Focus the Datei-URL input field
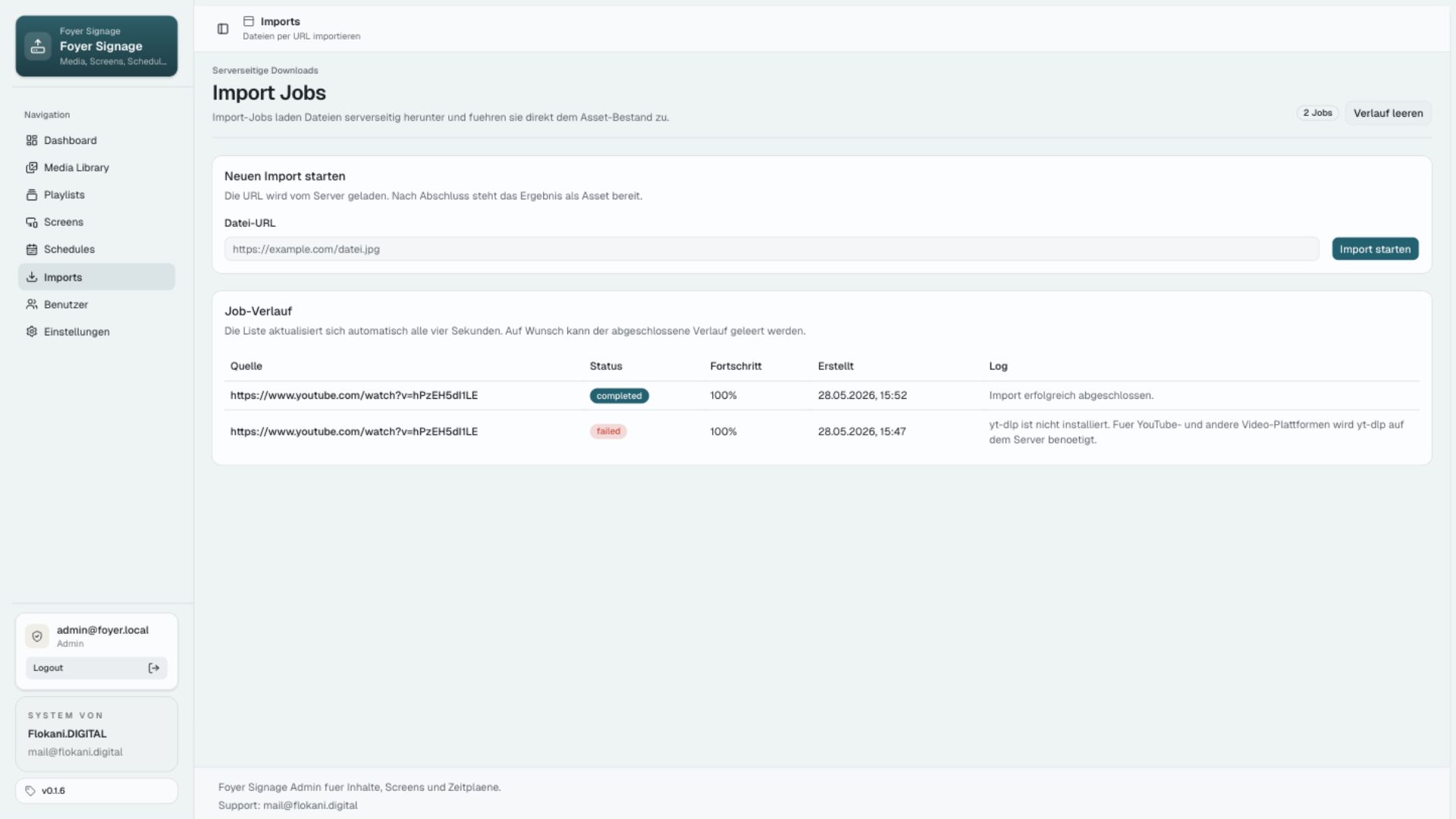 coord(771,249)
